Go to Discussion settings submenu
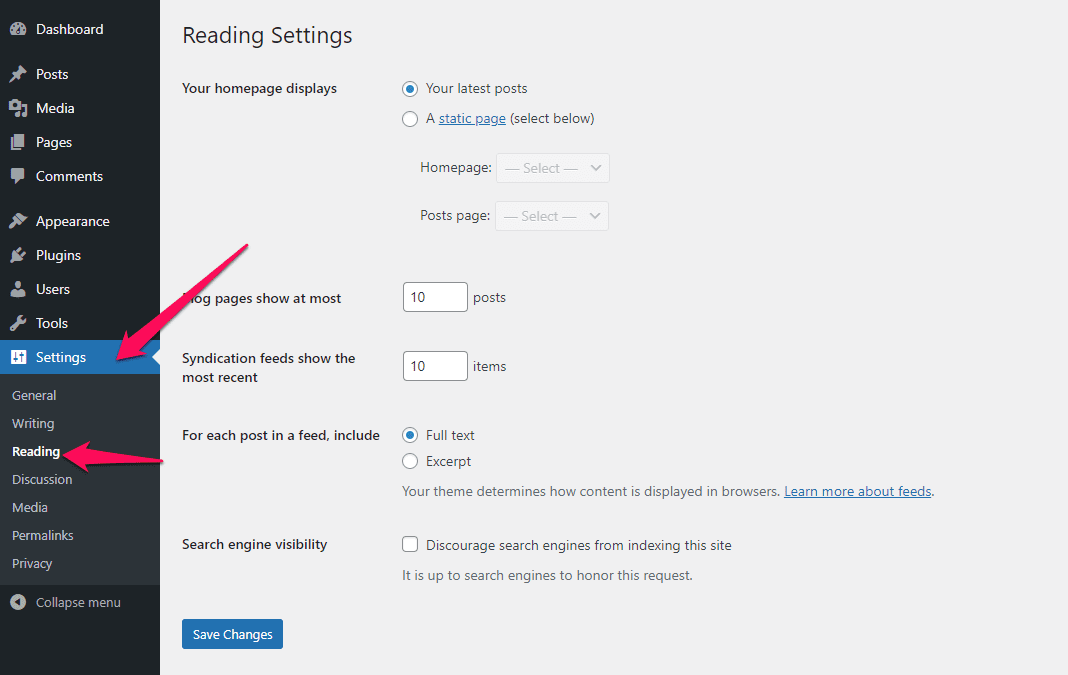 [42, 479]
